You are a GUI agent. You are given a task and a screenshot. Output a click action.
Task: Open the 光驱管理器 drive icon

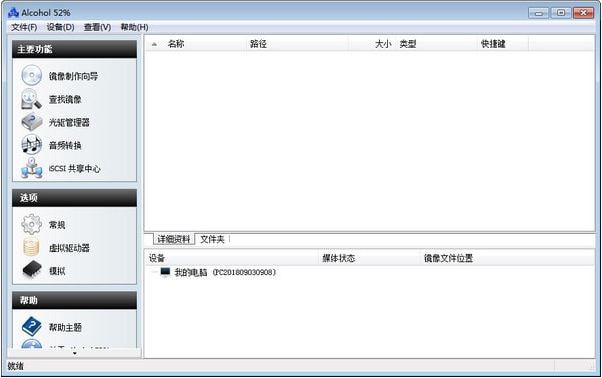coord(31,122)
